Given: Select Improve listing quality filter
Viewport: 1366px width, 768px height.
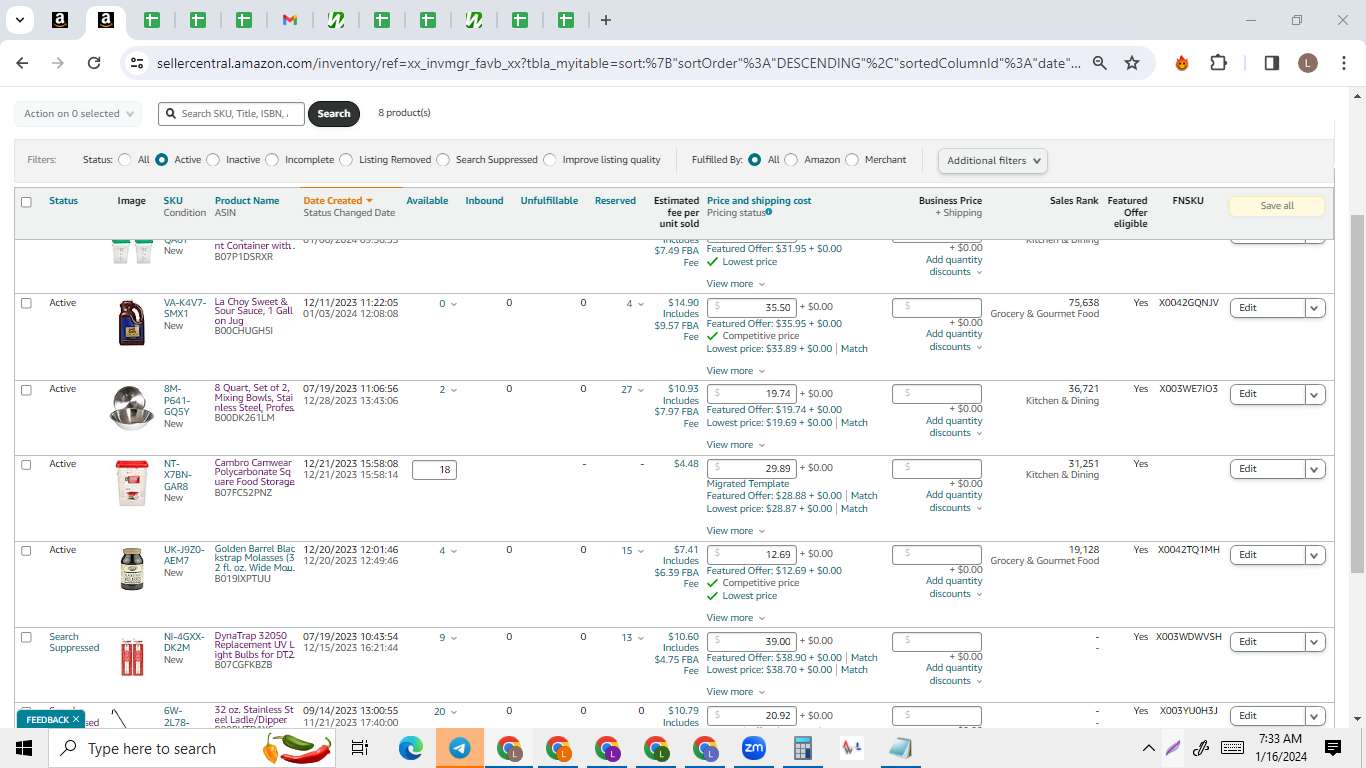Looking at the screenshot, I should click(550, 160).
